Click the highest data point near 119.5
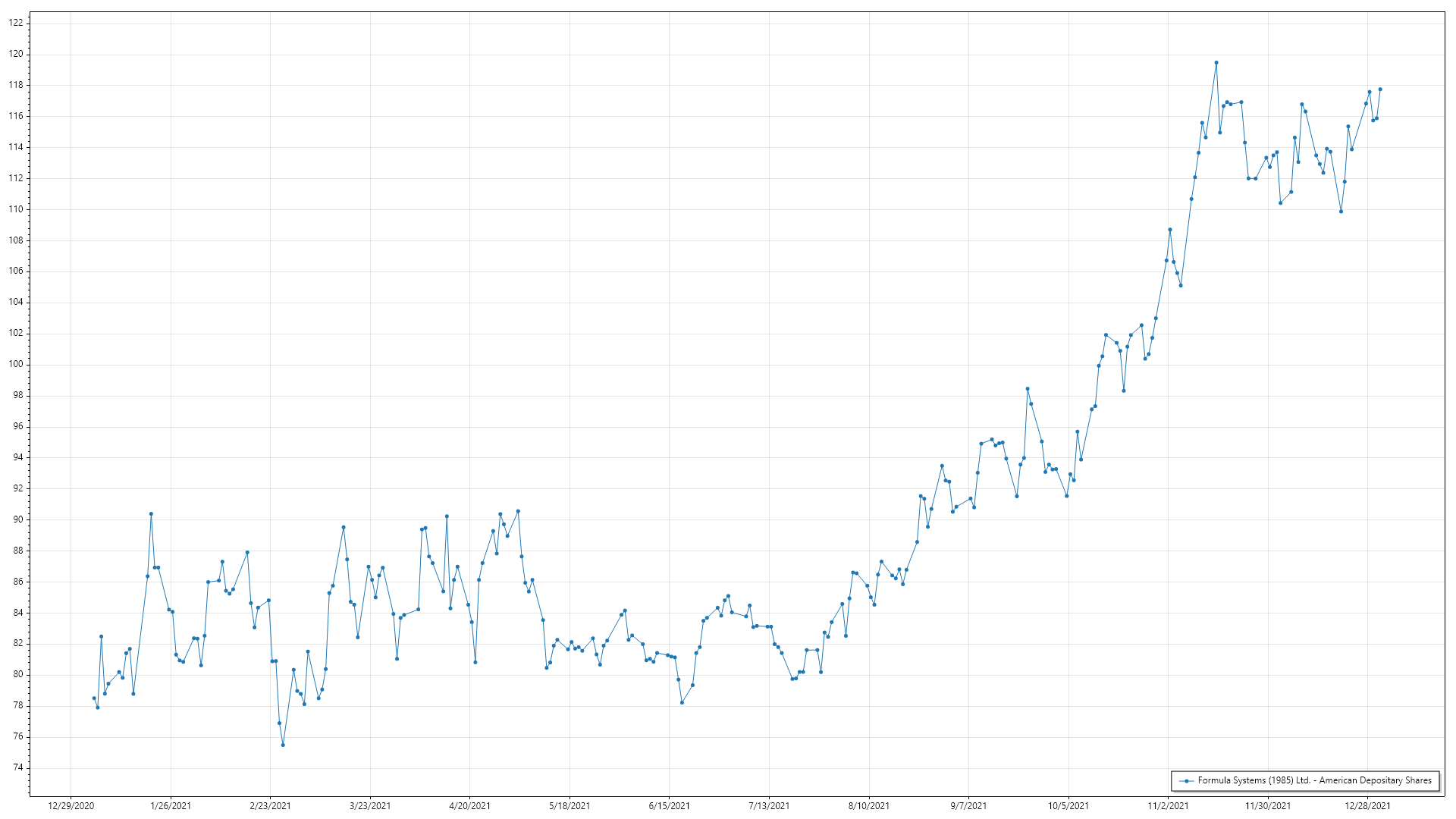Screen dimensions: 1456x819 click(1216, 63)
